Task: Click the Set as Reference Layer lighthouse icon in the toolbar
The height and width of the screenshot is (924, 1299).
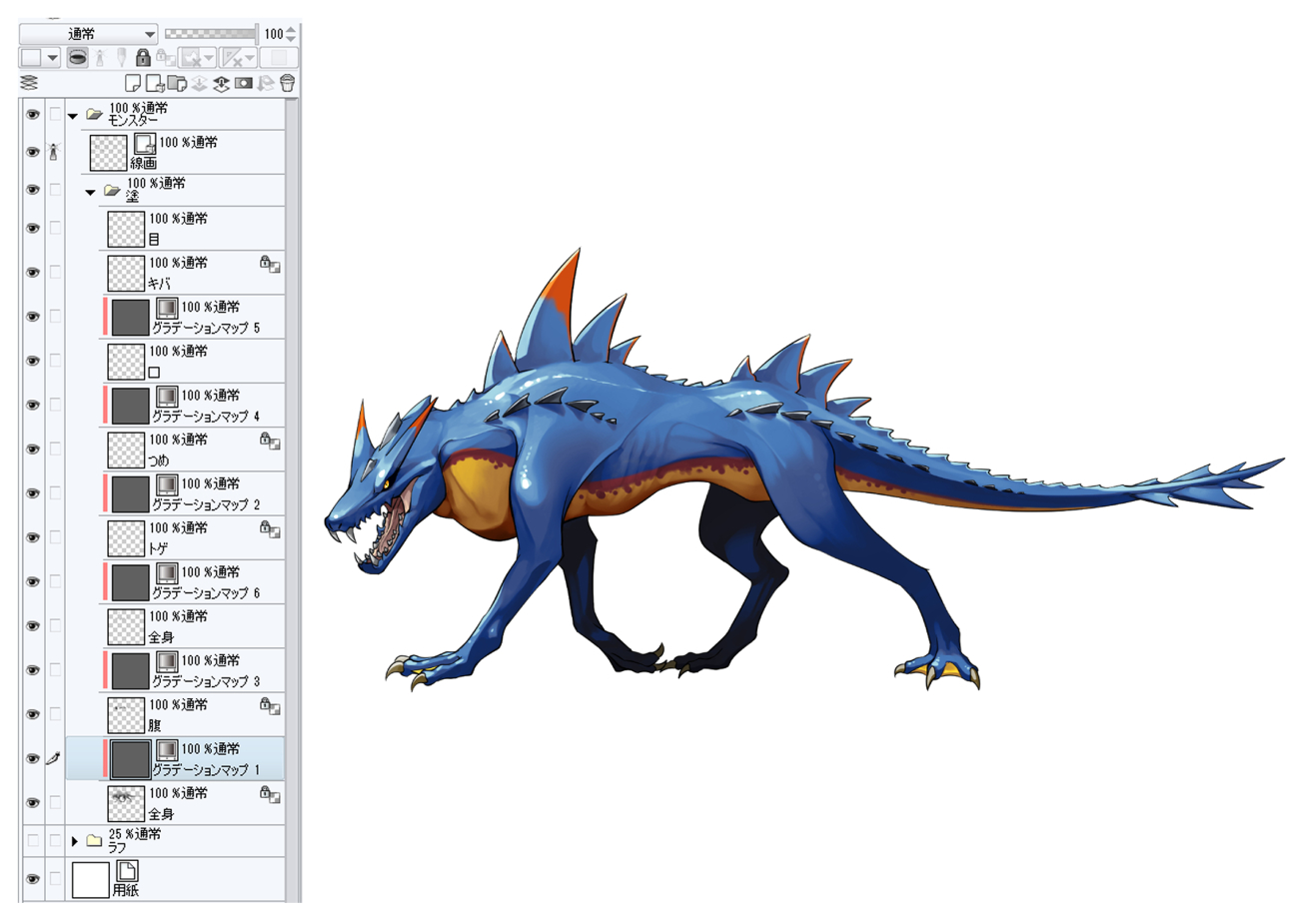Action: [x=99, y=58]
